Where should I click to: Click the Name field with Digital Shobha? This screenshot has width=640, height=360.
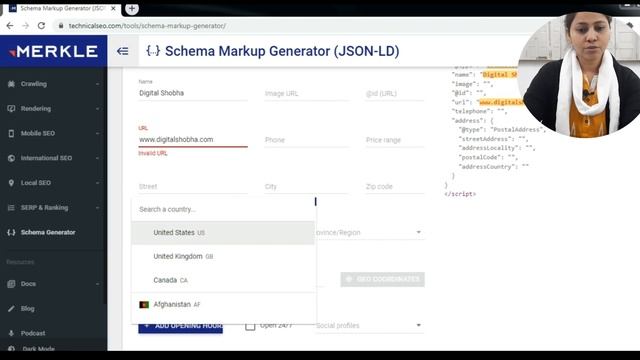coord(193,93)
